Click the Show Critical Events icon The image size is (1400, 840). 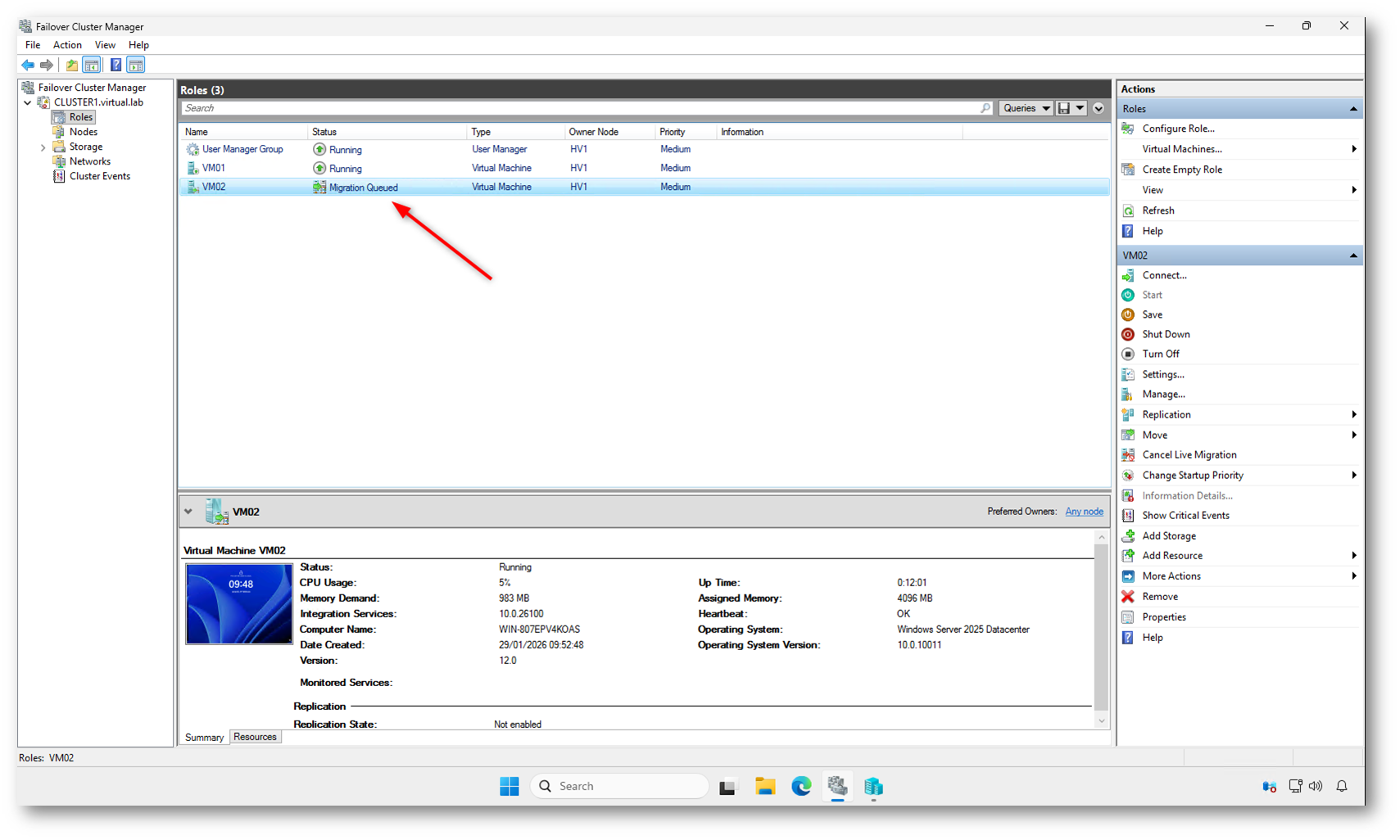1128,515
